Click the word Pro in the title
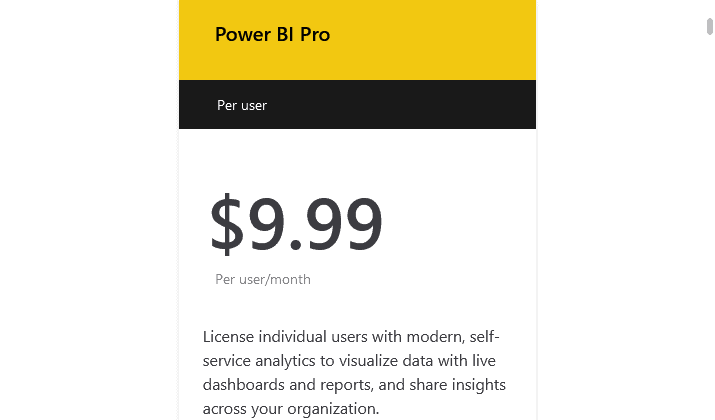The image size is (715, 420). 315,35
